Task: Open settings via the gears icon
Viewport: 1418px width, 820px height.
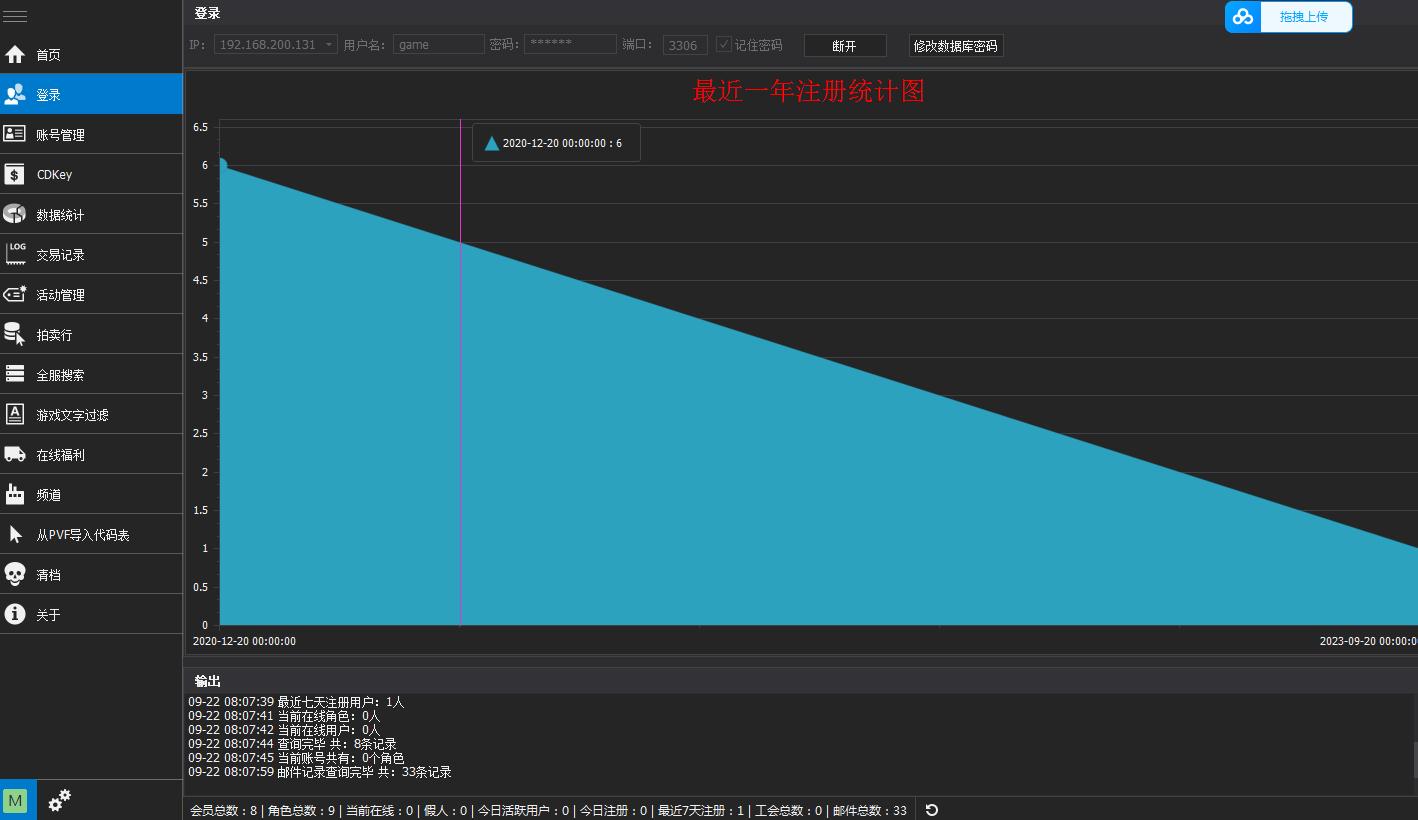Action: coord(60,800)
